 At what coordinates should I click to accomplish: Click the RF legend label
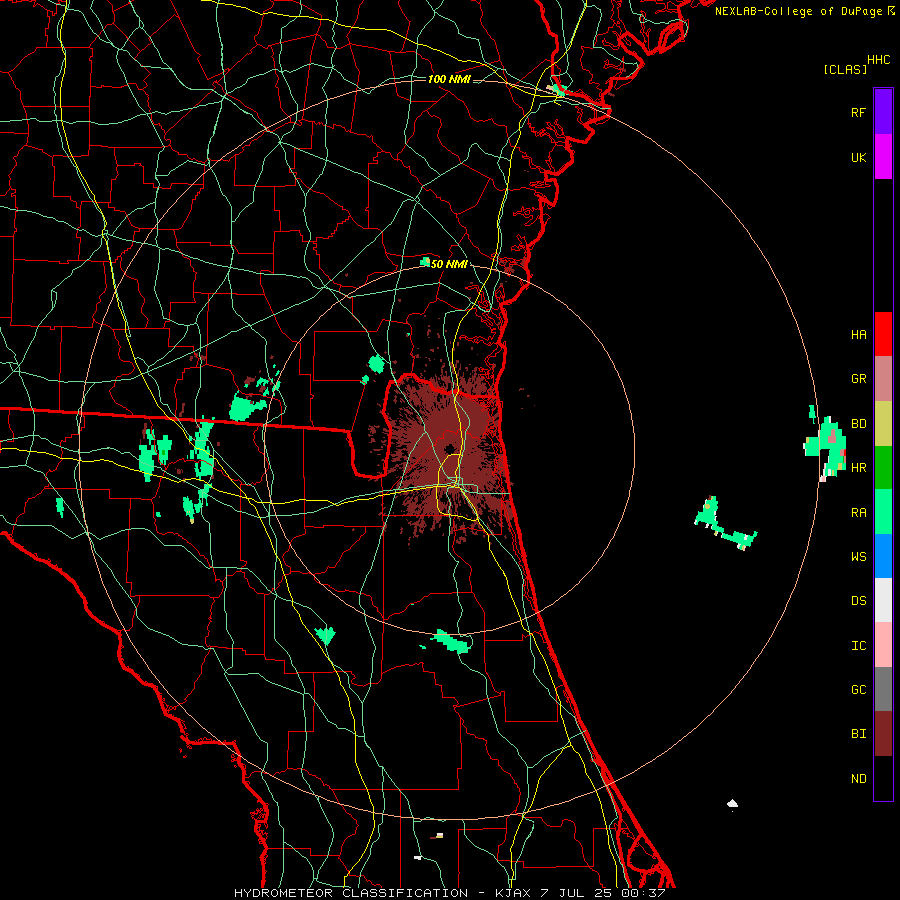(858, 112)
